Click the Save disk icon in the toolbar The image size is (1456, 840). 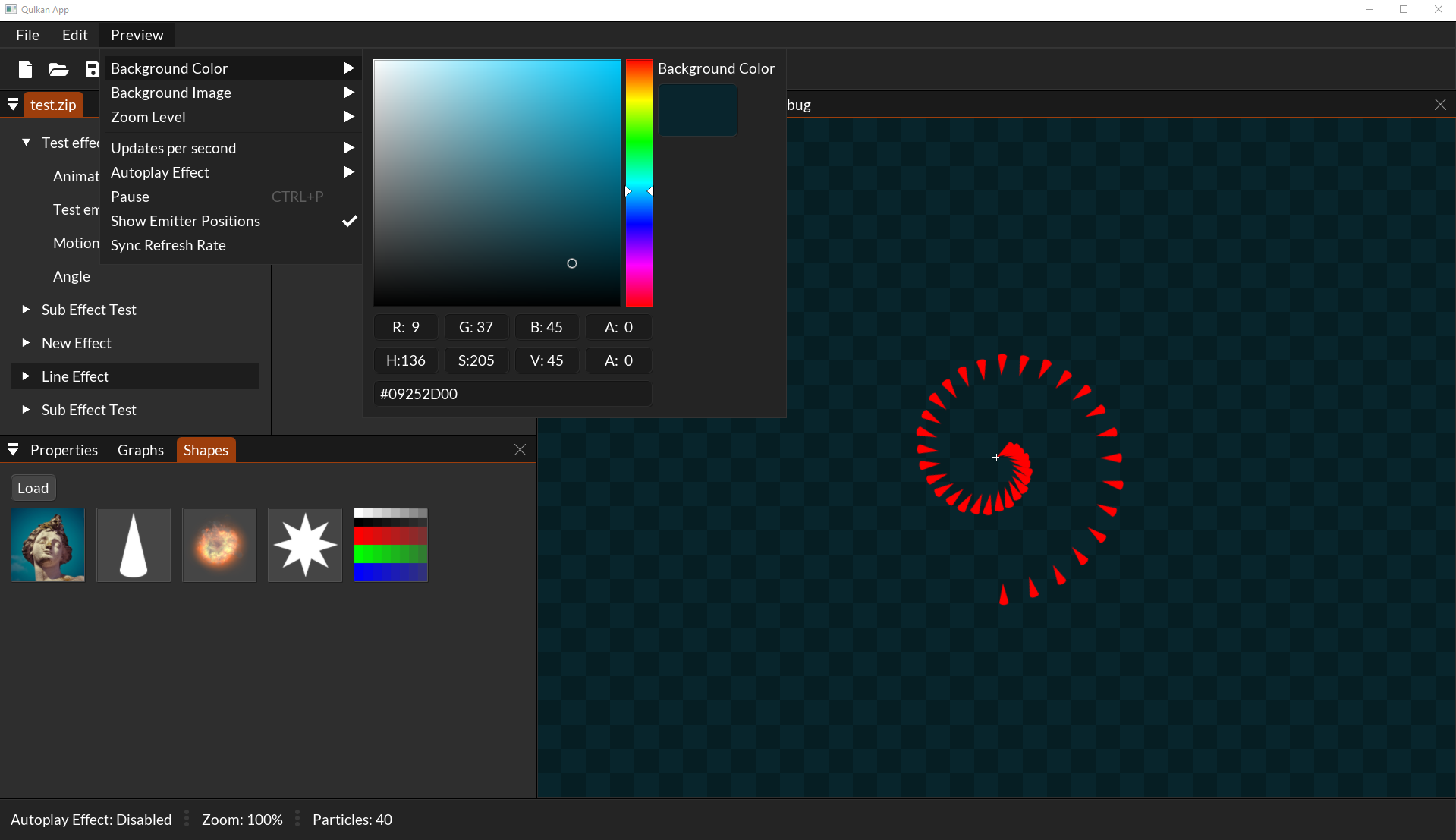pos(92,70)
